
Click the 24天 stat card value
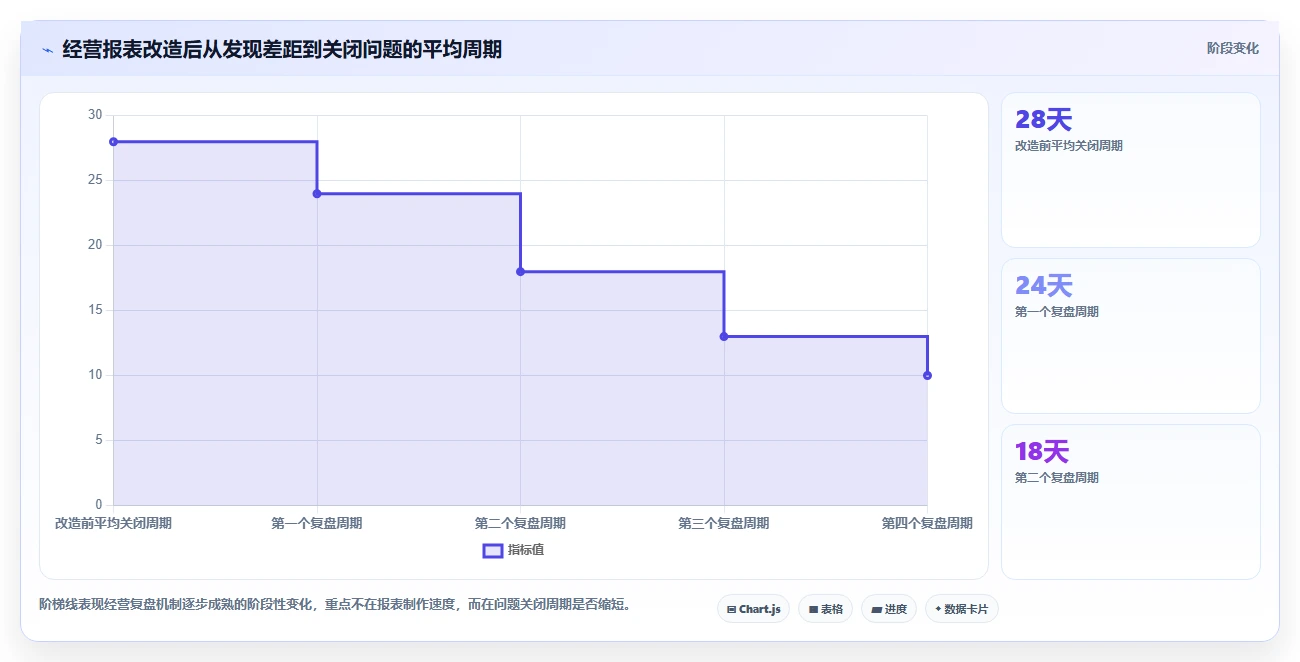[1043, 286]
